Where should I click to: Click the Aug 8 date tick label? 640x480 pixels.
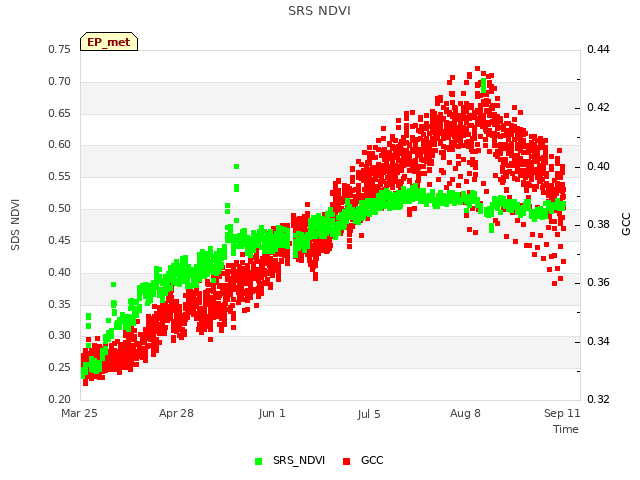465,413
